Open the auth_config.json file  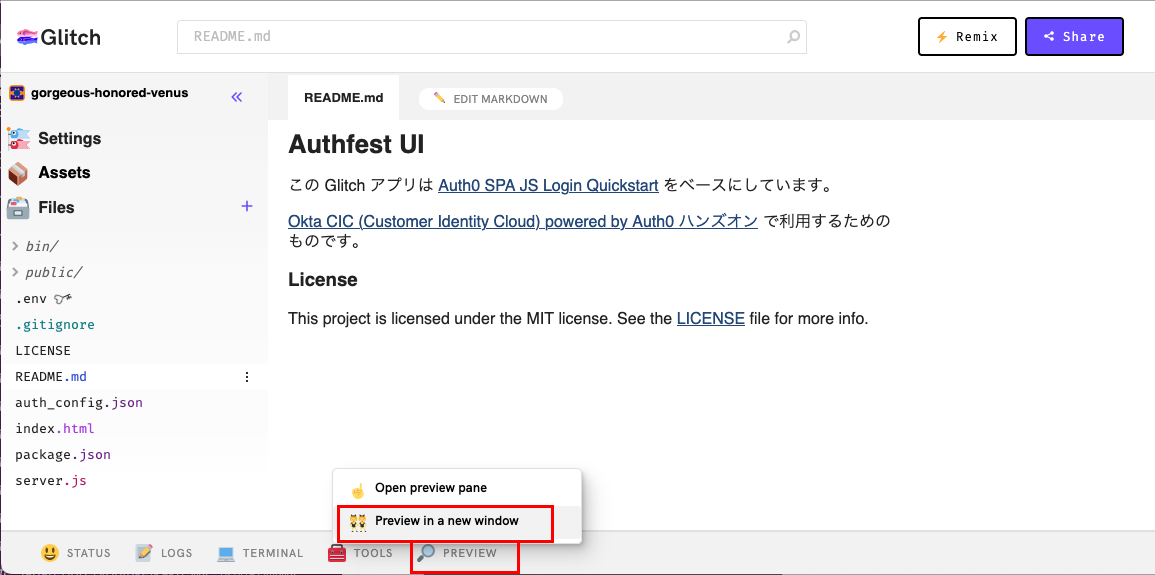pyautogui.click(x=79, y=403)
